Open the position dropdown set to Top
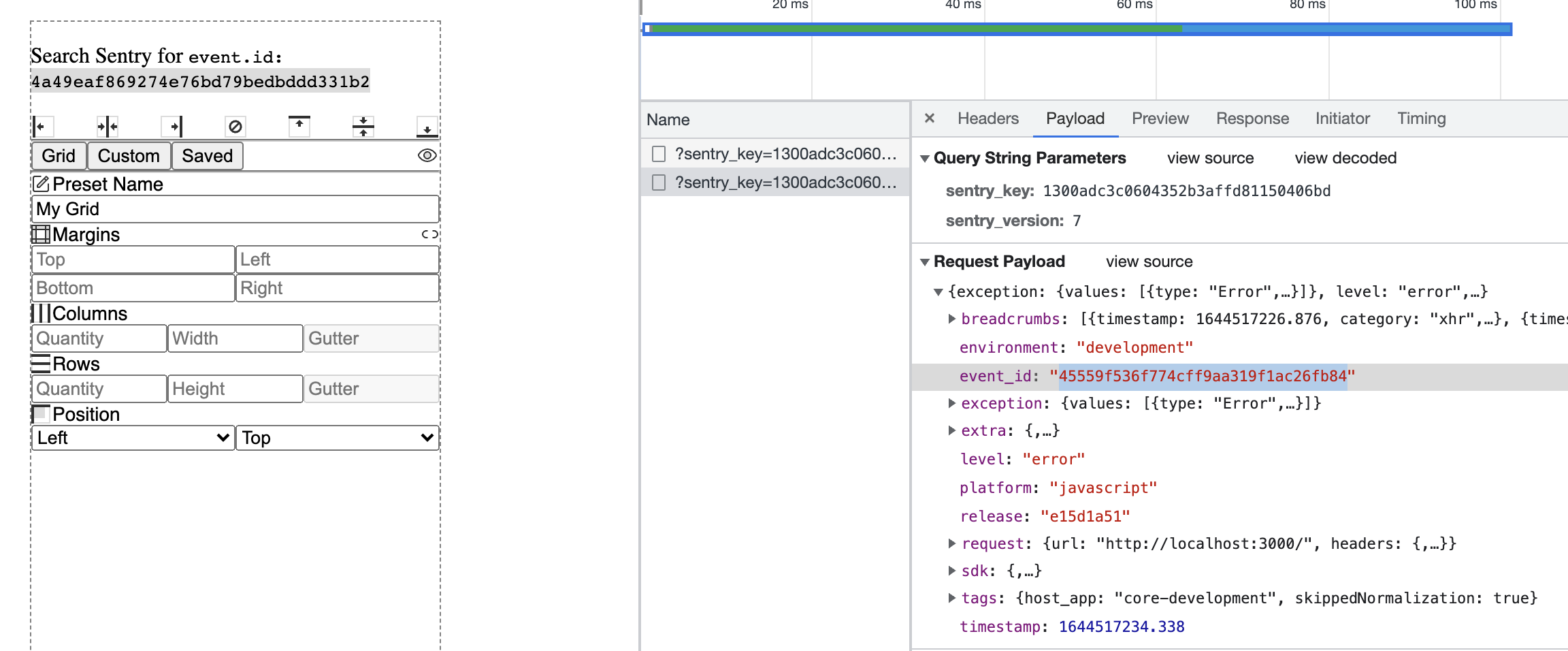The width and height of the screenshot is (1568, 651). (x=337, y=438)
